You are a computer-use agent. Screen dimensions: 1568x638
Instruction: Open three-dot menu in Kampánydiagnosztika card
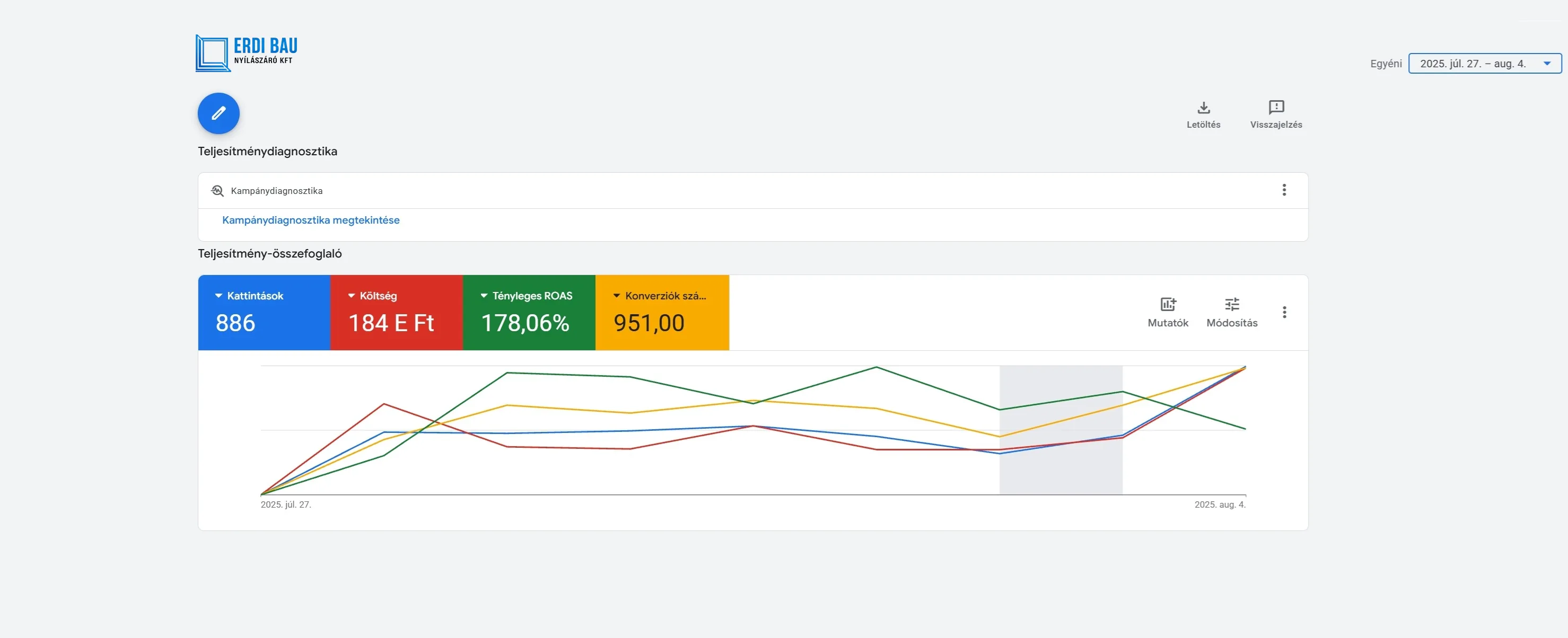tap(1284, 190)
